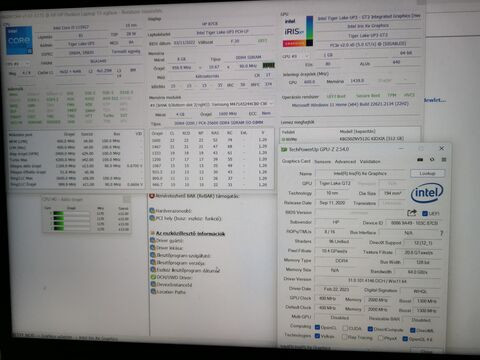
Task: Click 'Tiger Lake GT2' GPU value
Action: 335,183
